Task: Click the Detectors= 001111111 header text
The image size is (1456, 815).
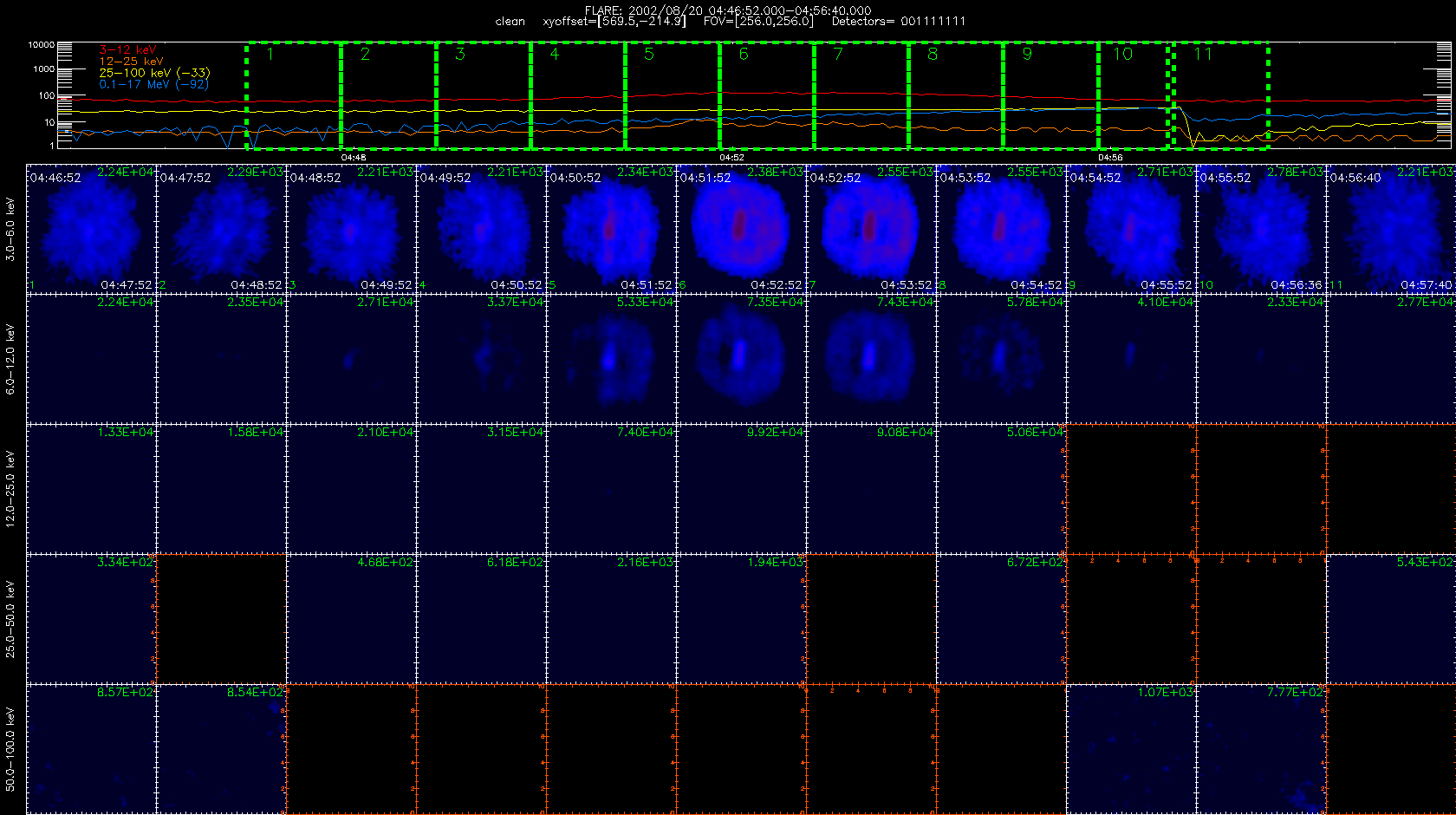Action: point(899,22)
